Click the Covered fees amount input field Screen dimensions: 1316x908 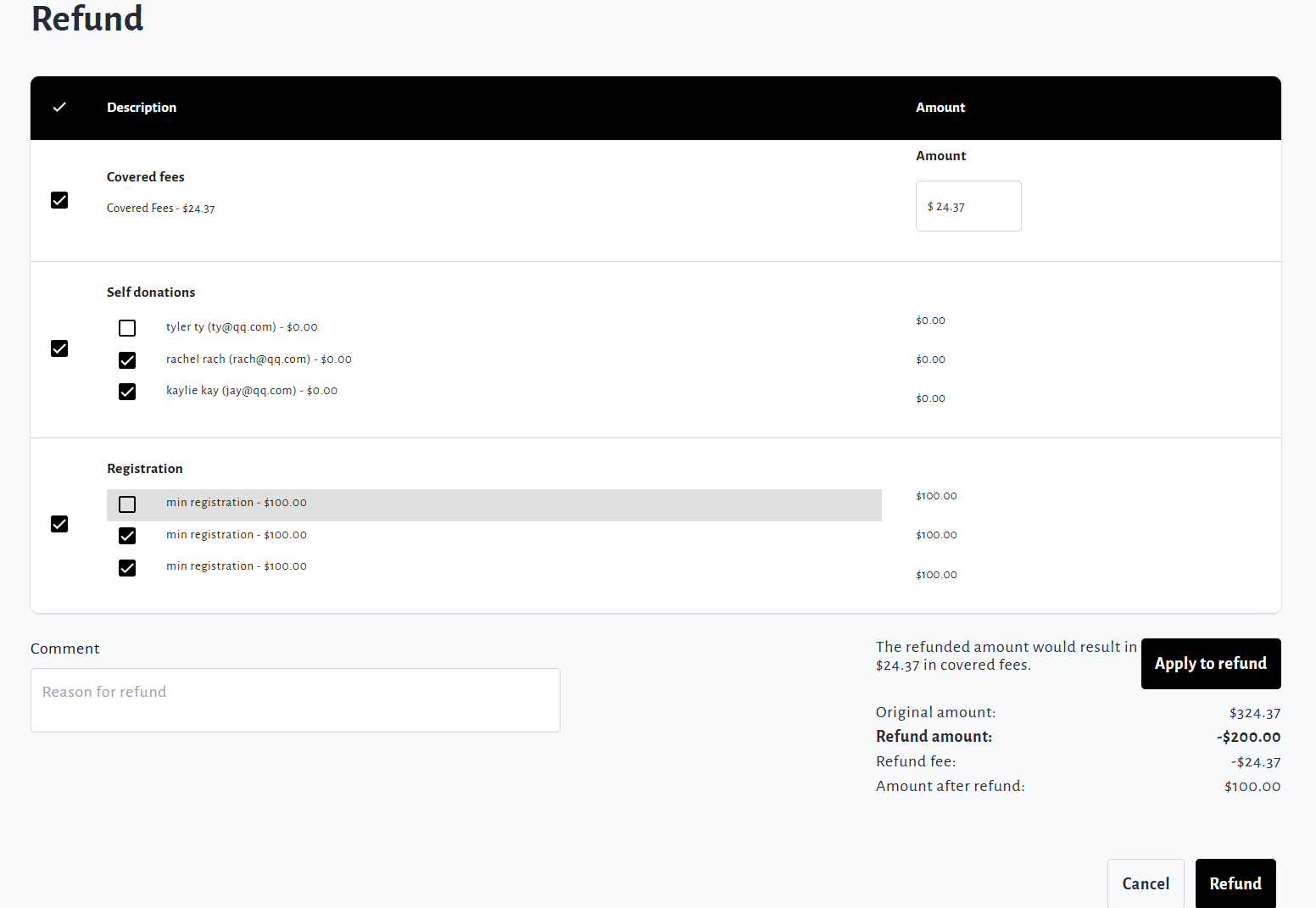point(968,206)
